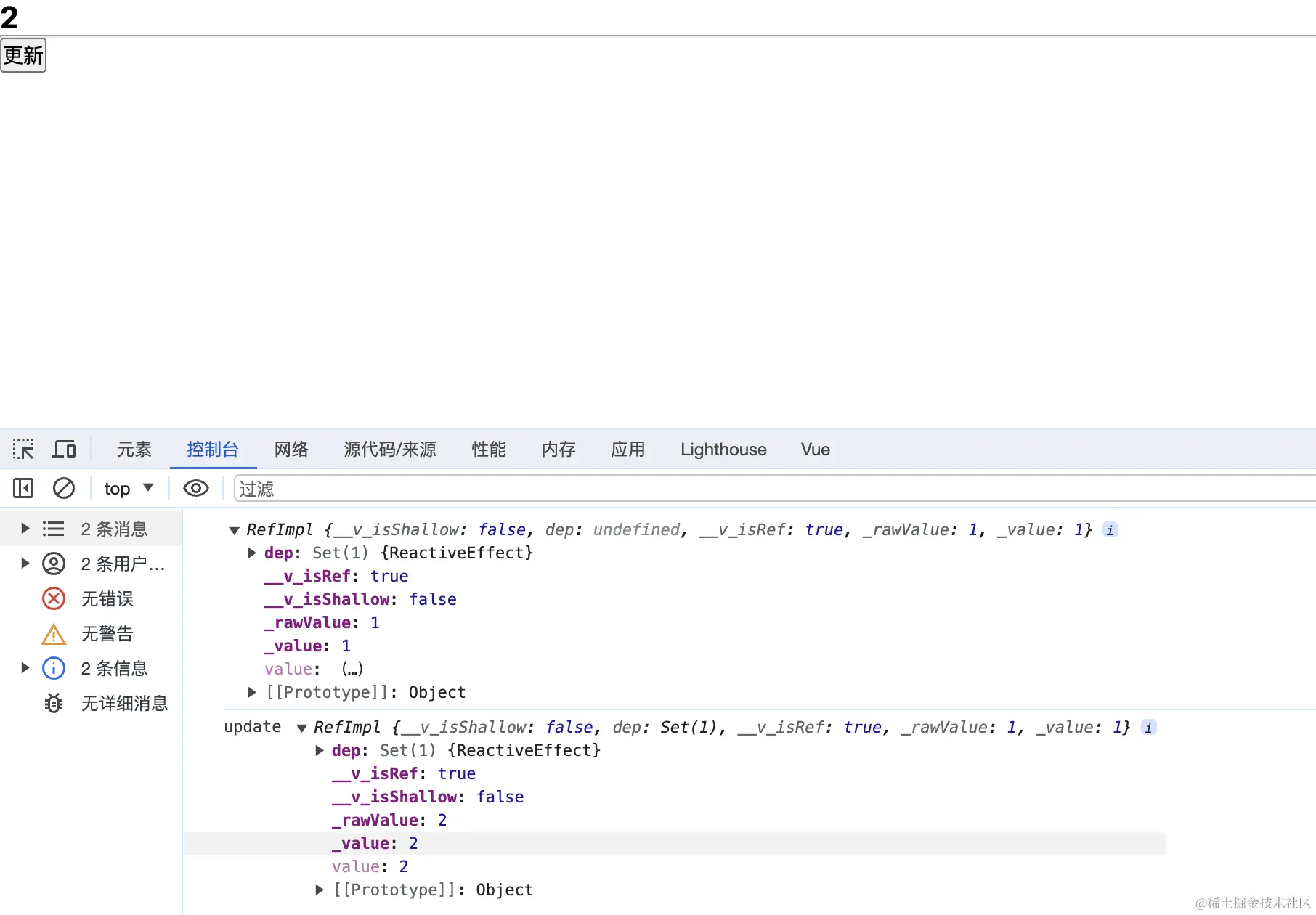
Task: Create live expression with the eye icon
Action: pyautogui.click(x=196, y=488)
